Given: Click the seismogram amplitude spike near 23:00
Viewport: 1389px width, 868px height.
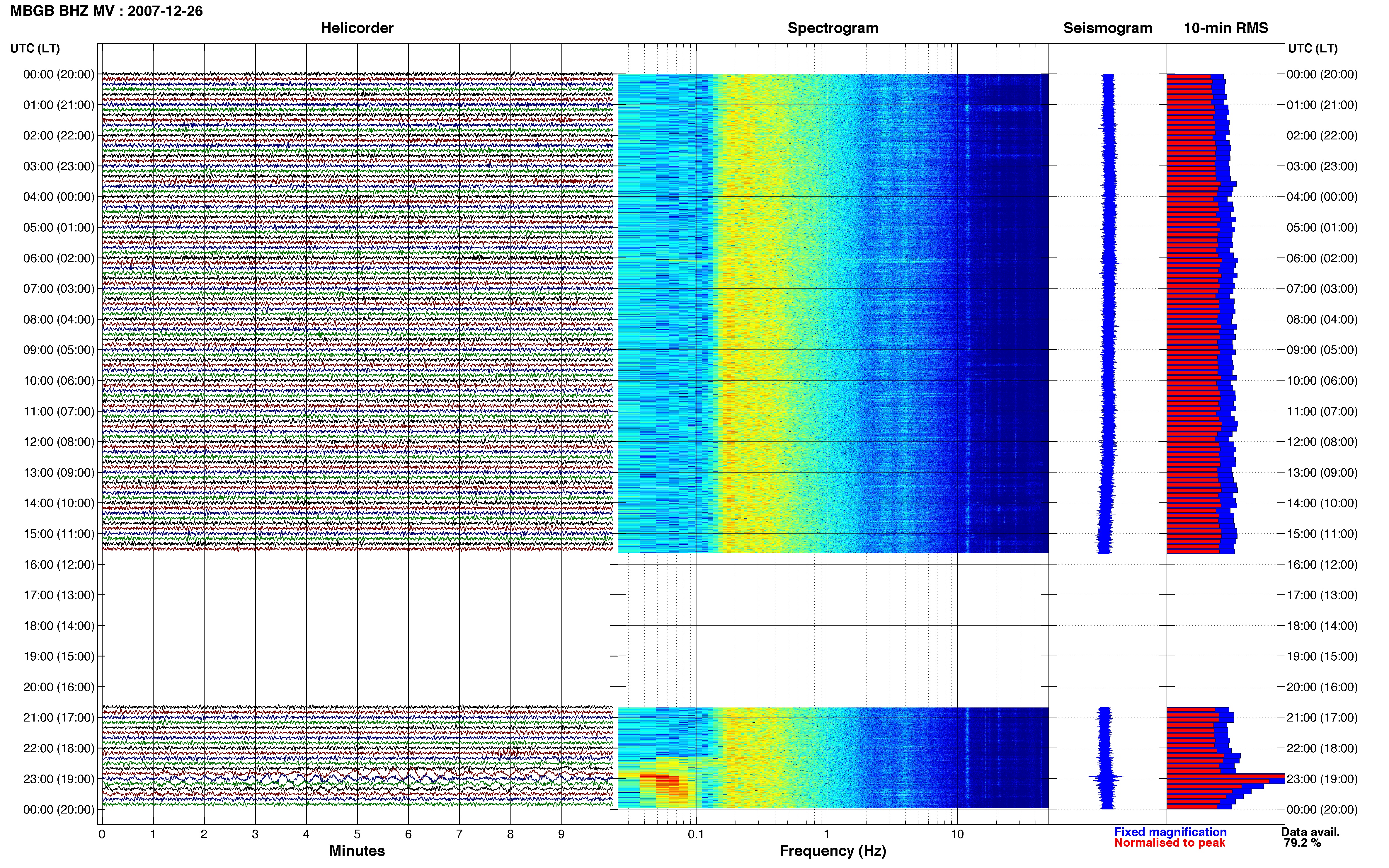Looking at the screenshot, I should coord(1106,777).
